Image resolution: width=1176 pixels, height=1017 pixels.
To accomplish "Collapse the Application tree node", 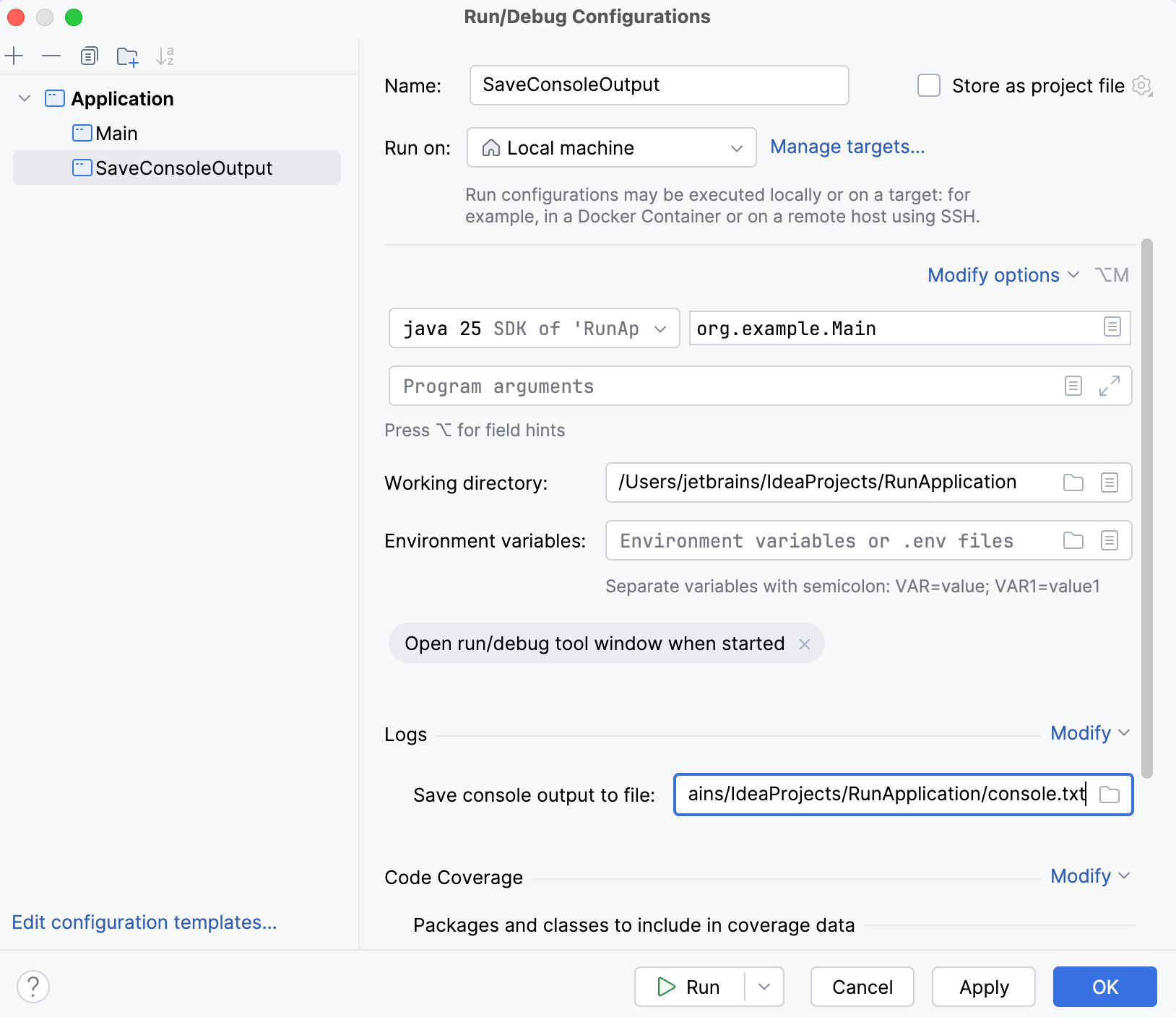I will coord(25,98).
